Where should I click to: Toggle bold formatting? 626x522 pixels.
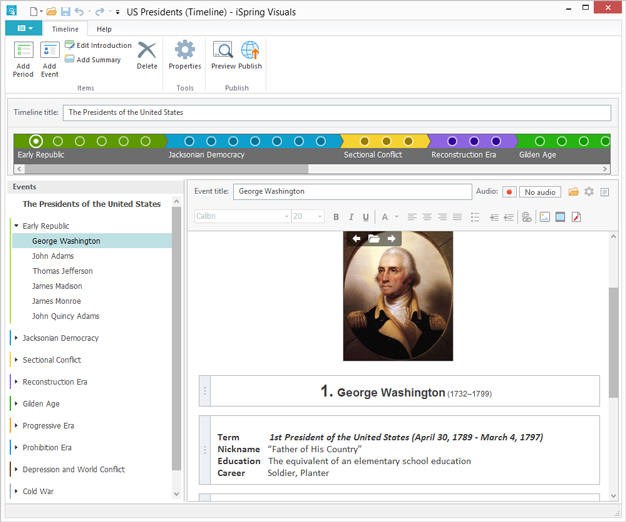pyautogui.click(x=336, y=217)
